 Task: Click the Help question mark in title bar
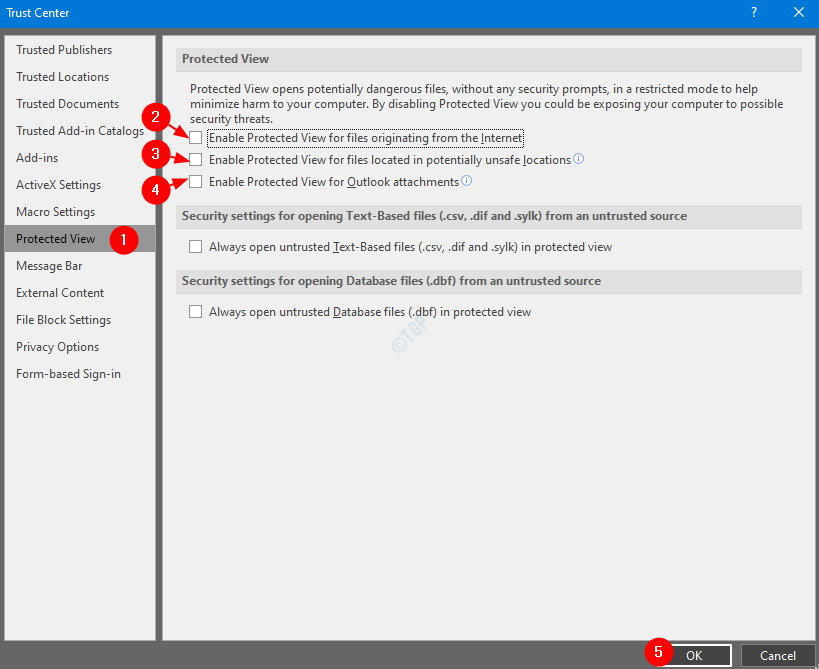pos(753,12)
